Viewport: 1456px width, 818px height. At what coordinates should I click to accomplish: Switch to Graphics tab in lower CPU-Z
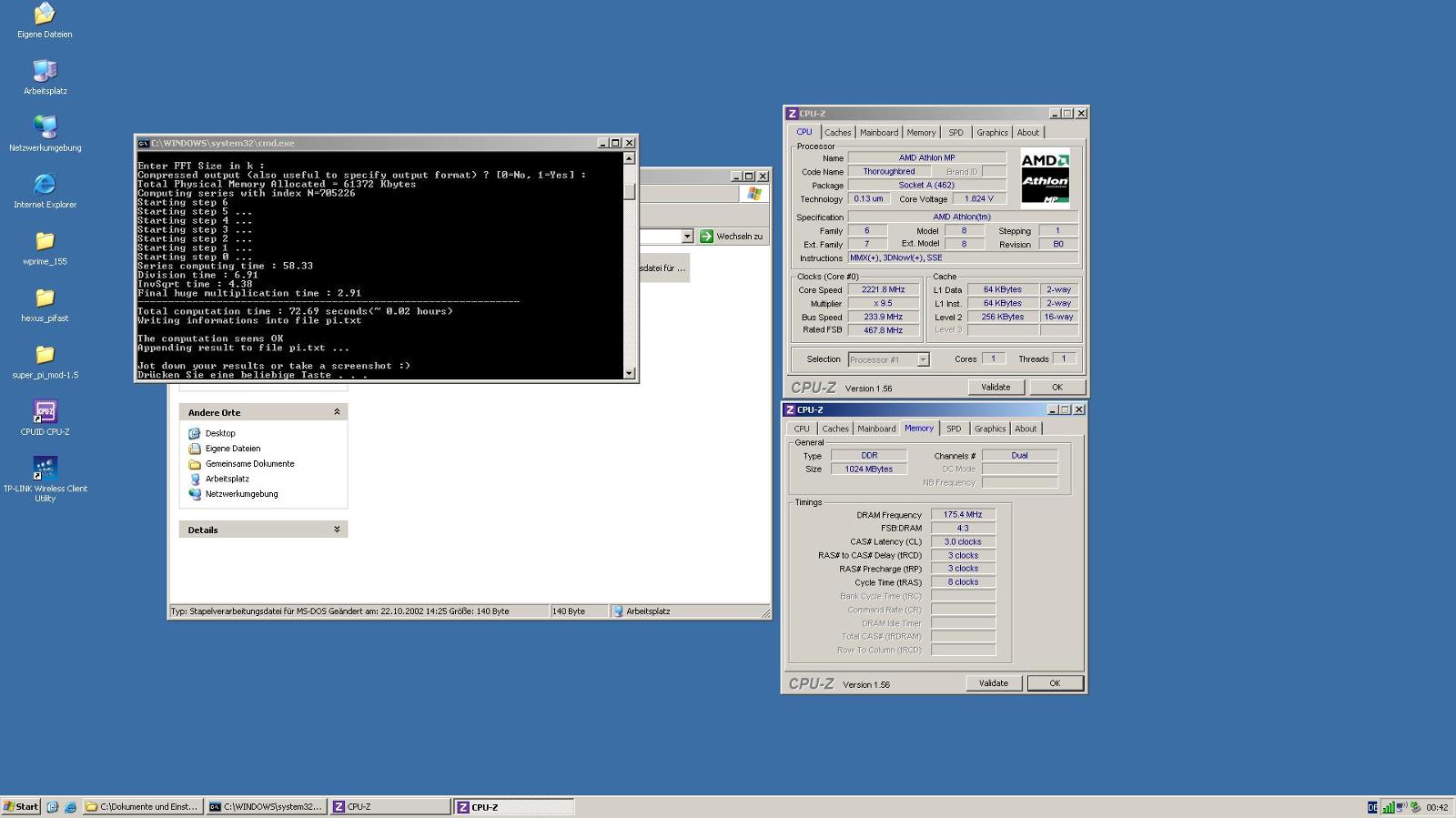(990, 429)
